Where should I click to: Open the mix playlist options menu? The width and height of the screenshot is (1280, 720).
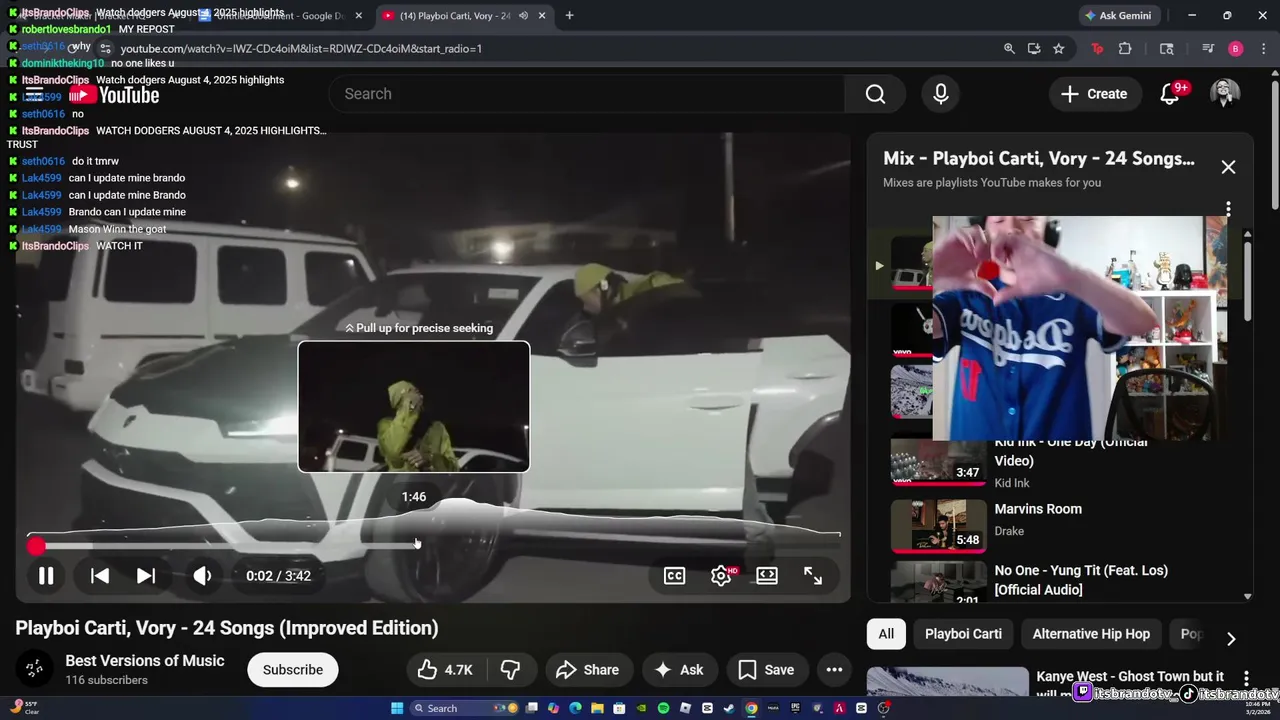[1228, 209]
